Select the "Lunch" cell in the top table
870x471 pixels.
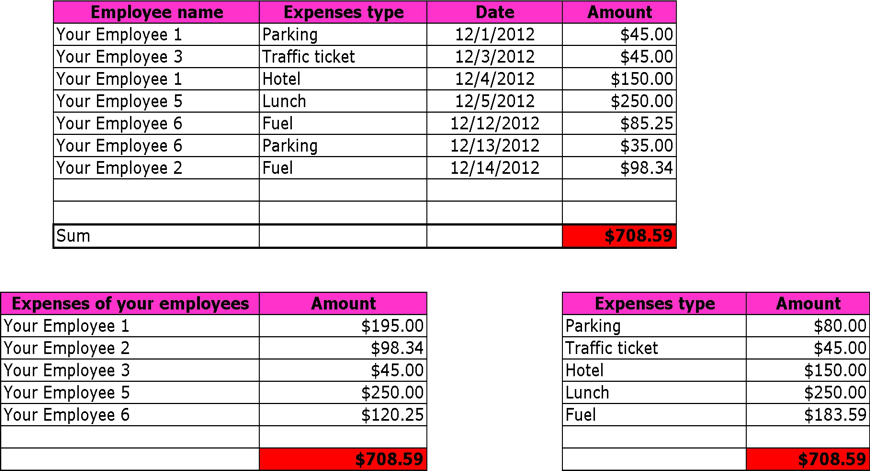(342, 102)
